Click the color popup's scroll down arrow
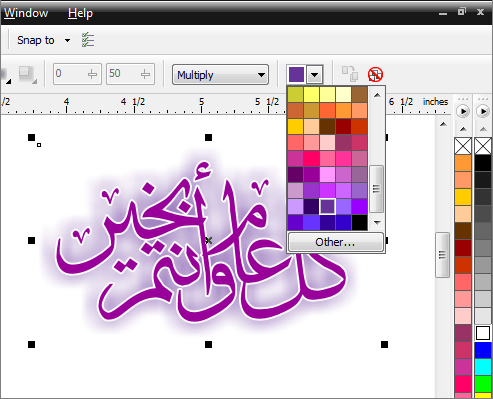493x399 pixels. (x=377, y=222)
